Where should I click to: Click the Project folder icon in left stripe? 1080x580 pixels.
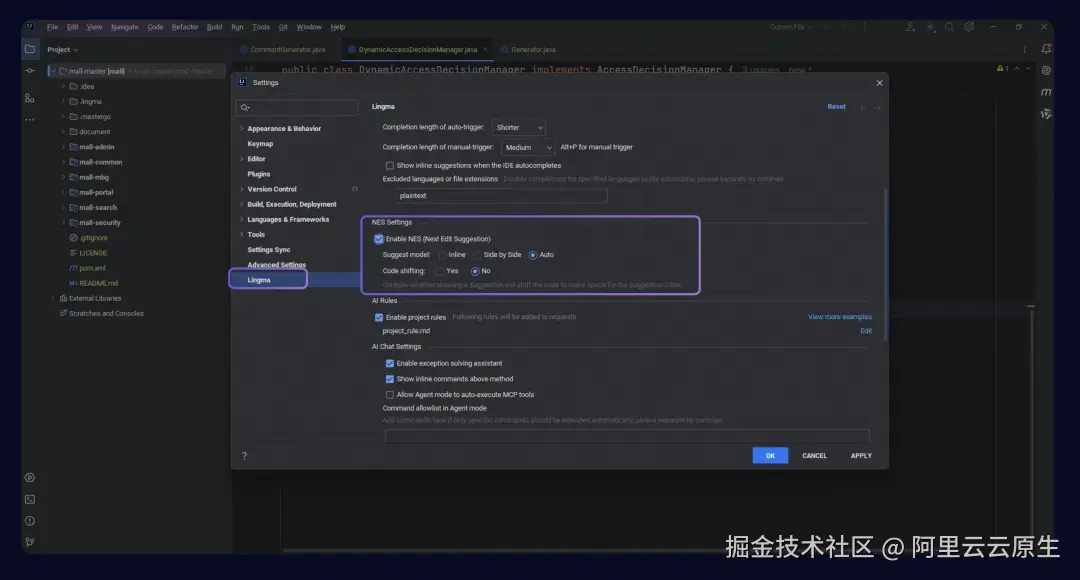tap(30, 48)
